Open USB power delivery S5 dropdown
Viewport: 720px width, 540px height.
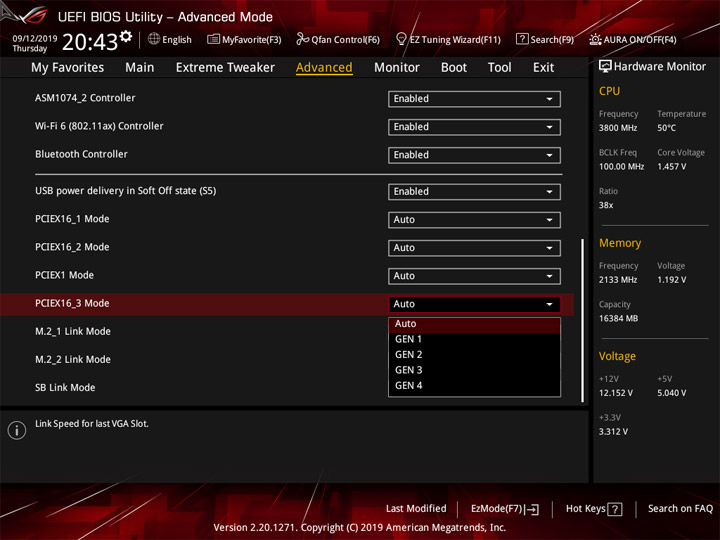coord(474,192)
